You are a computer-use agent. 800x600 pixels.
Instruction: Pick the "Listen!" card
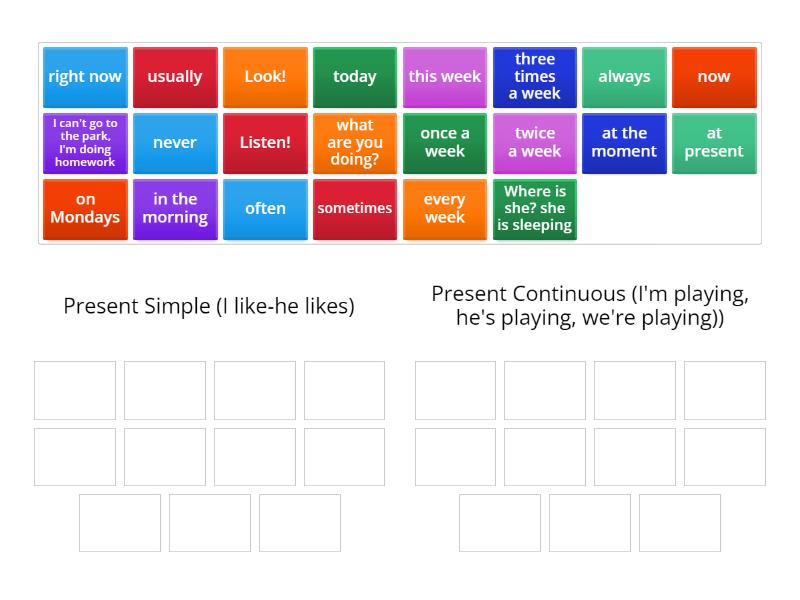tap(265, 143)
